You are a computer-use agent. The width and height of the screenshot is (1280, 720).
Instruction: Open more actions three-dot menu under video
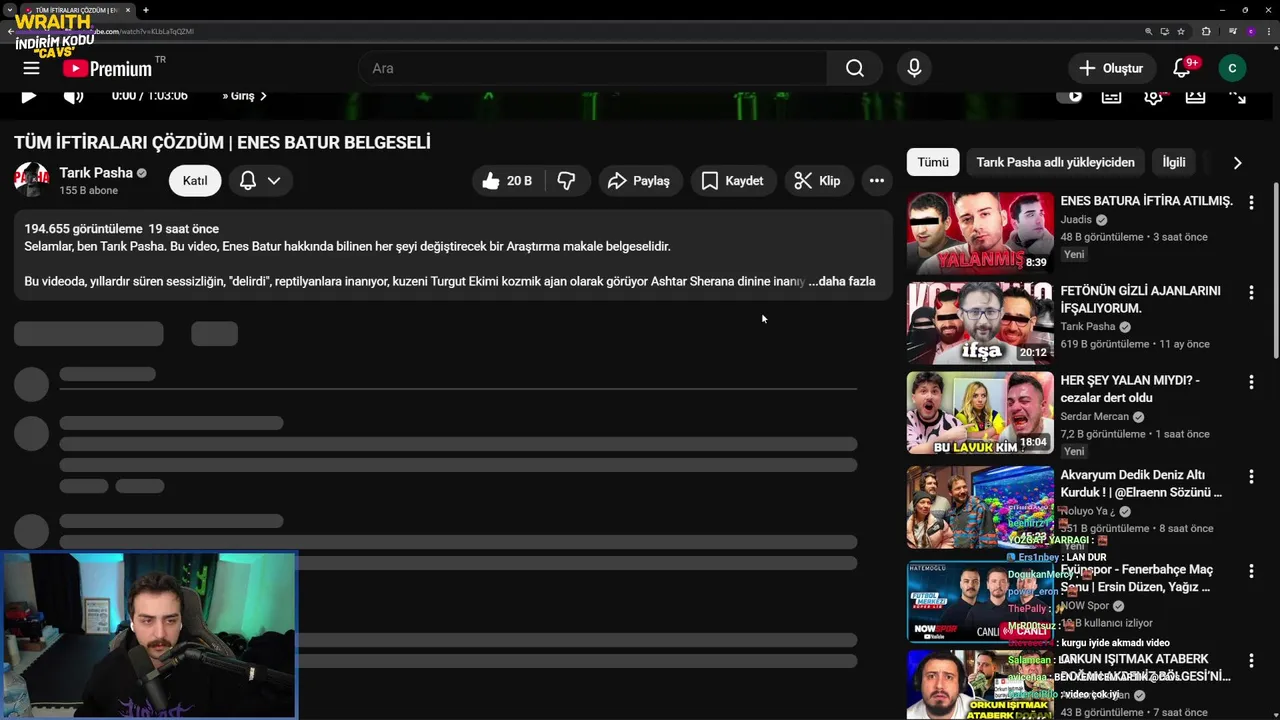coord(877,181)
